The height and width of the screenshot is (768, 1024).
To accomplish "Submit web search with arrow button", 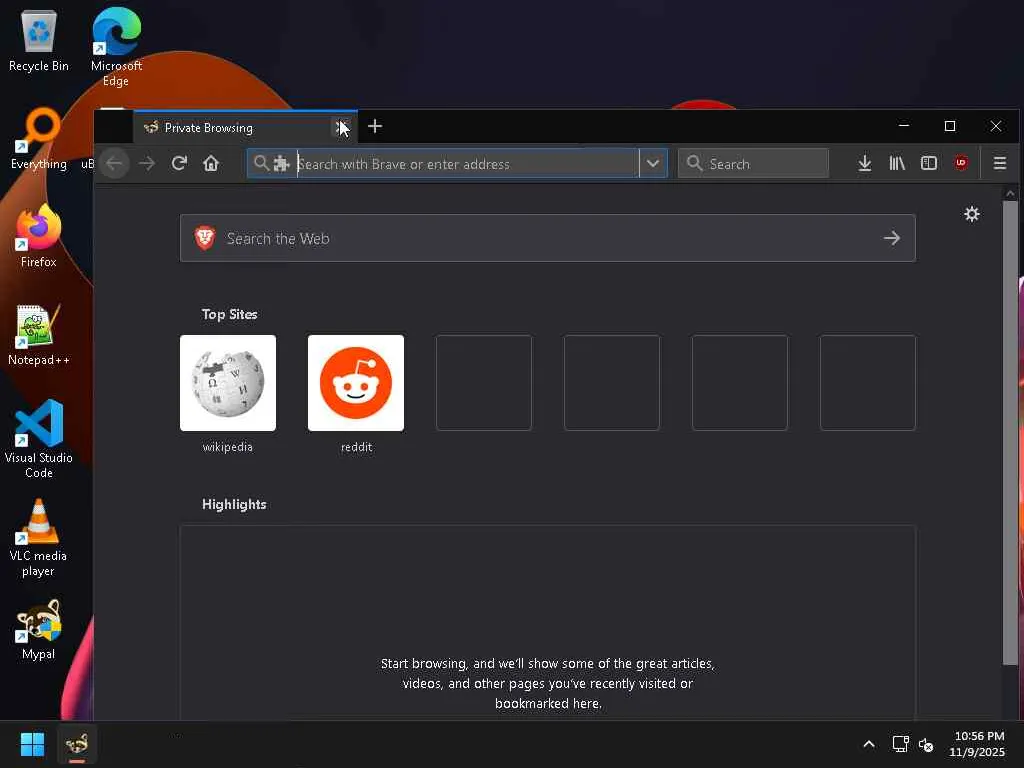I will click(891, 238).
